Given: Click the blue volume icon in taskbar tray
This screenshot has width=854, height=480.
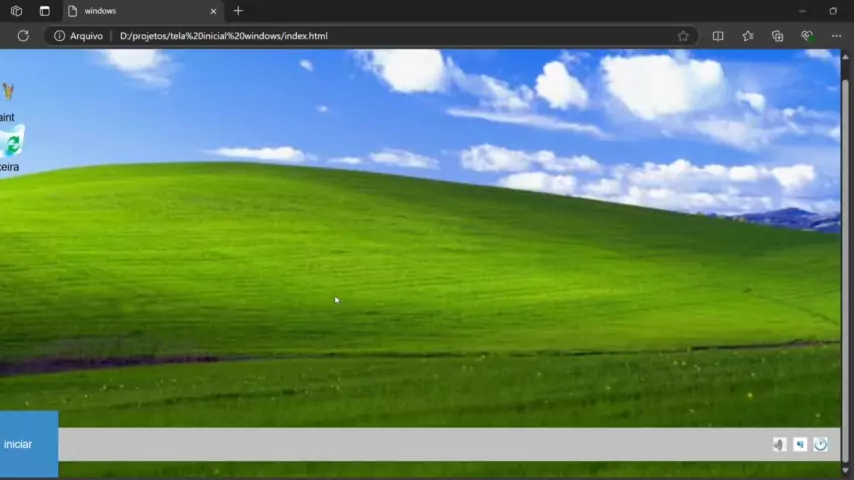Looking at the screenshot, I should point(800,445).
